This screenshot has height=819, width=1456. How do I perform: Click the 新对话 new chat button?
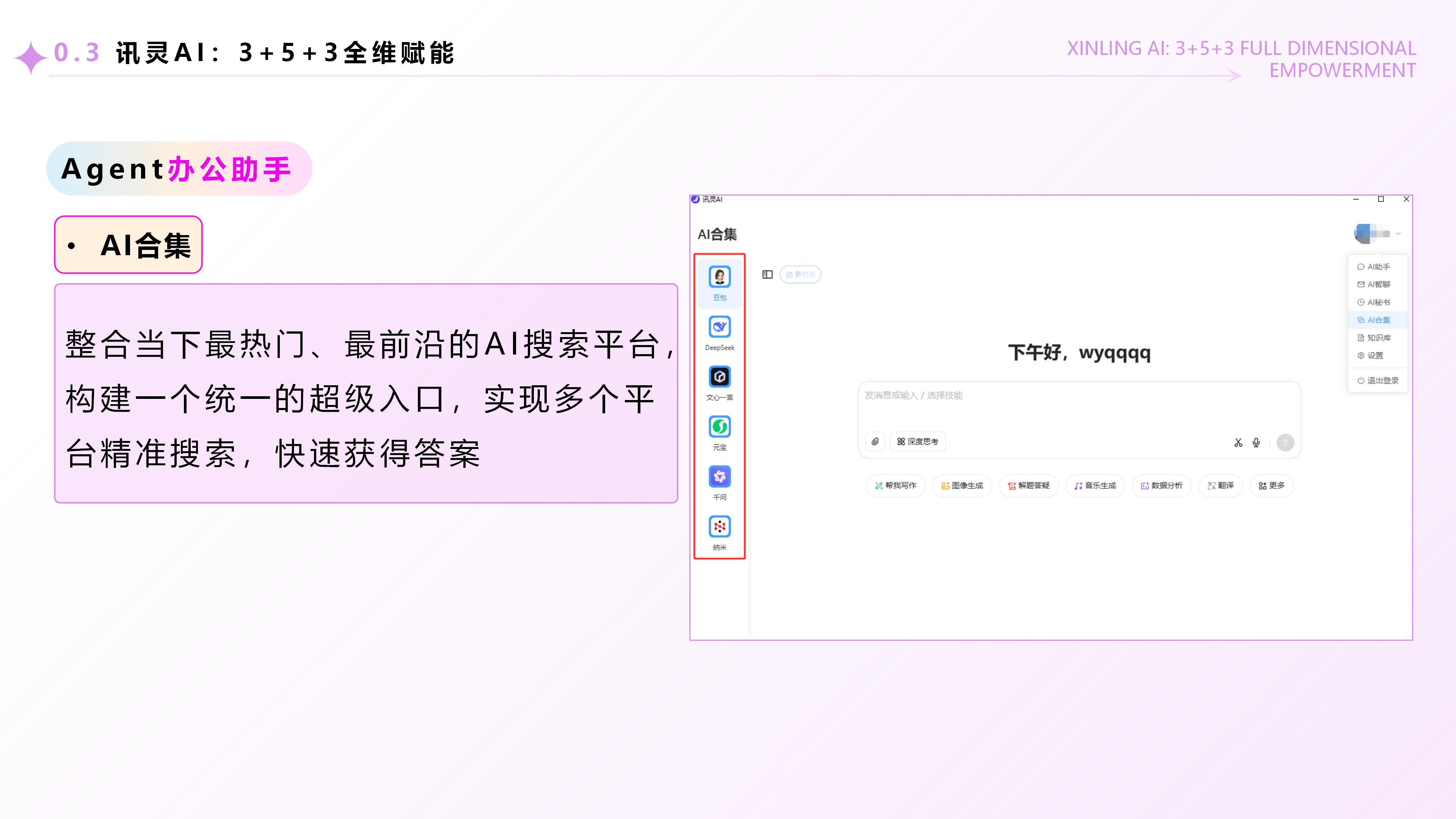pyautogui.click(x=800, y=275)
